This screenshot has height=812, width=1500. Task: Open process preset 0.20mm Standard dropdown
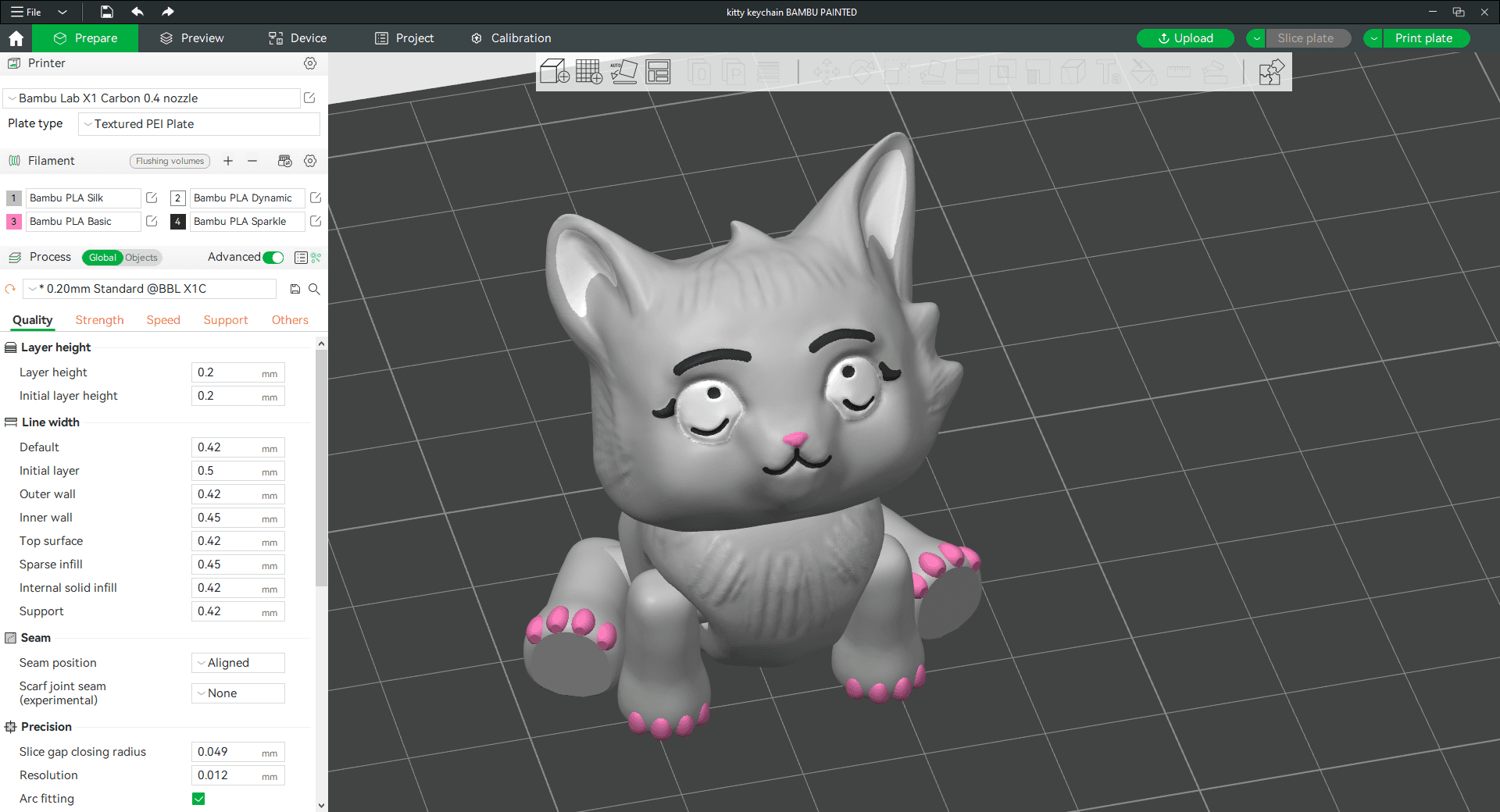(149, 289)
